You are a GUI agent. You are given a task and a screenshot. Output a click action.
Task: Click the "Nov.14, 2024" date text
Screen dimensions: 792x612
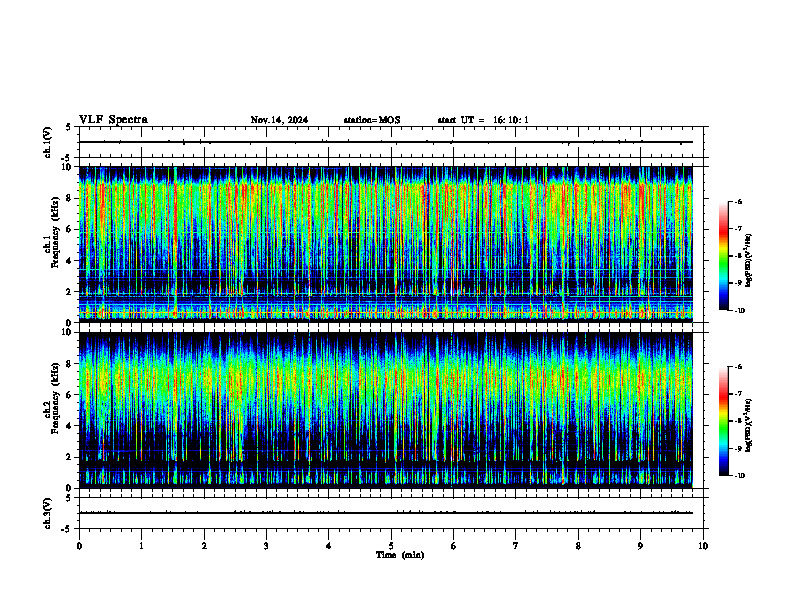tap(279, 120)
